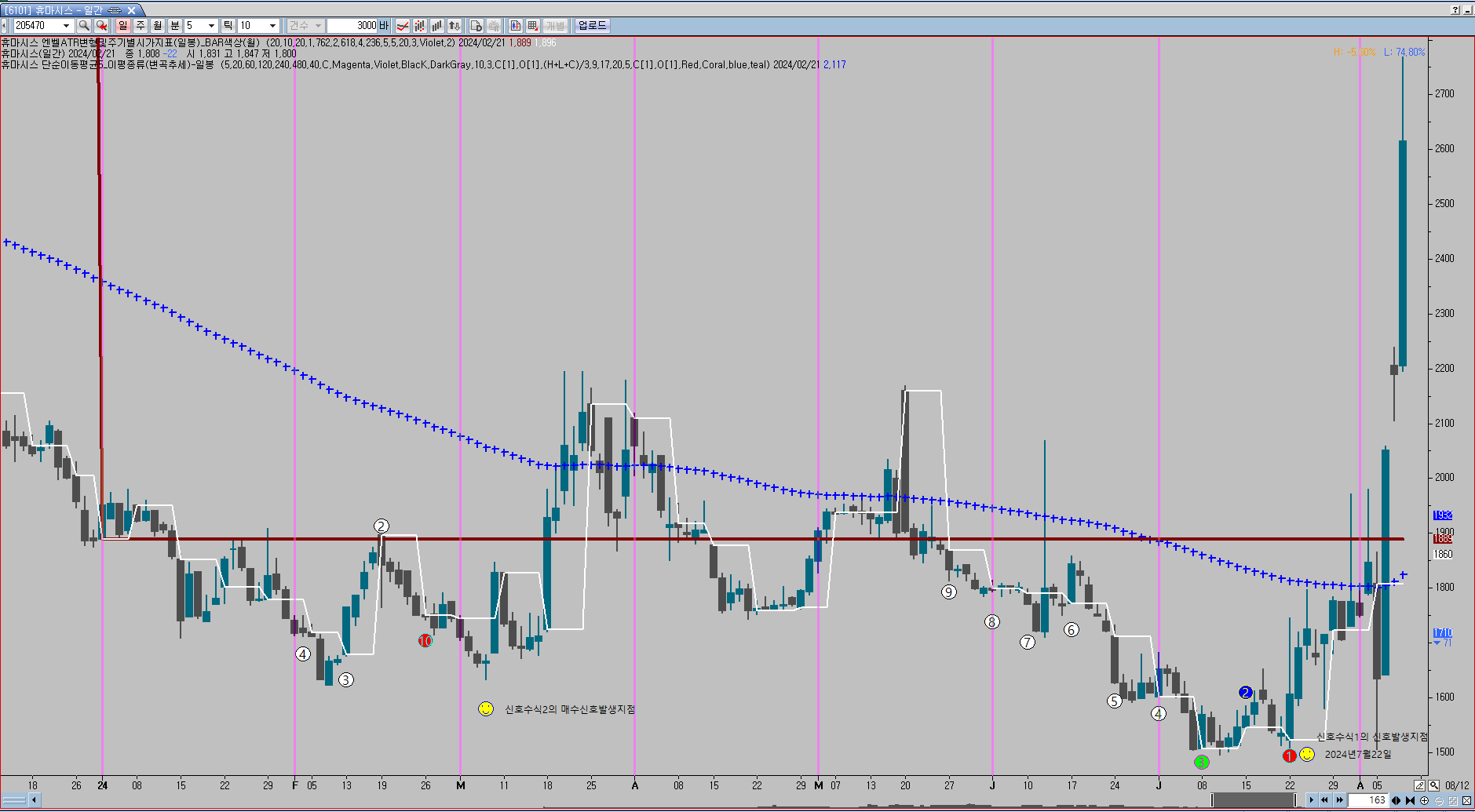Click the bar count field showing 3000
This screenshot has height=812, width=1475.
tap(352, 26)
